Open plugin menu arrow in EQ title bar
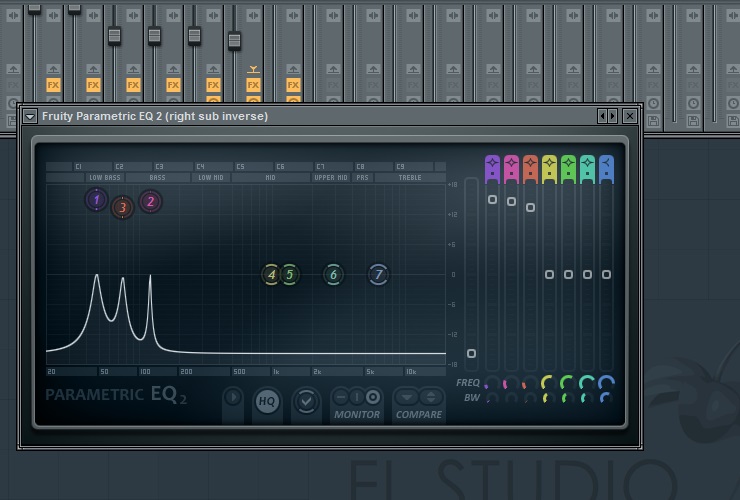The height and width of the screenshot is (500, 740). pyautogui.click(x=30, y=116)
